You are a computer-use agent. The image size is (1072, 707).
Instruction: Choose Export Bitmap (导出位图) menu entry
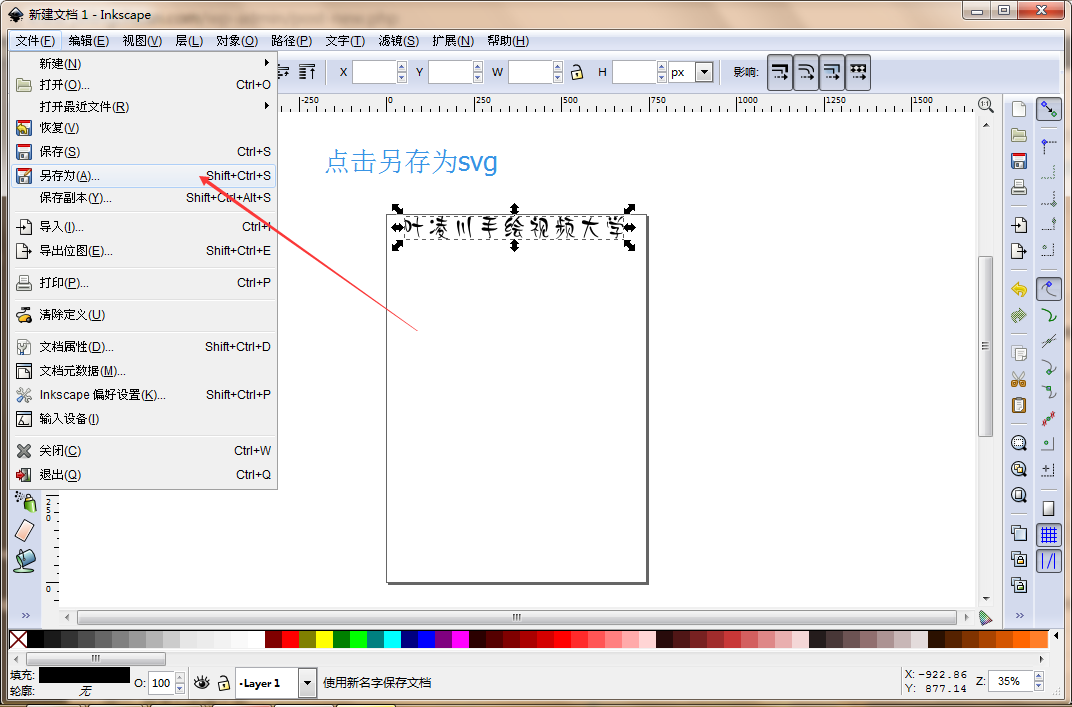(76, 251)
